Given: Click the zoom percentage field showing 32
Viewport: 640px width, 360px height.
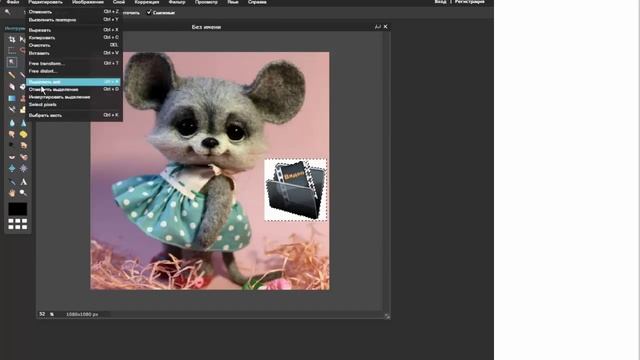Looking at the screenshot, I should pyautogui.click(x=42, y=314).
